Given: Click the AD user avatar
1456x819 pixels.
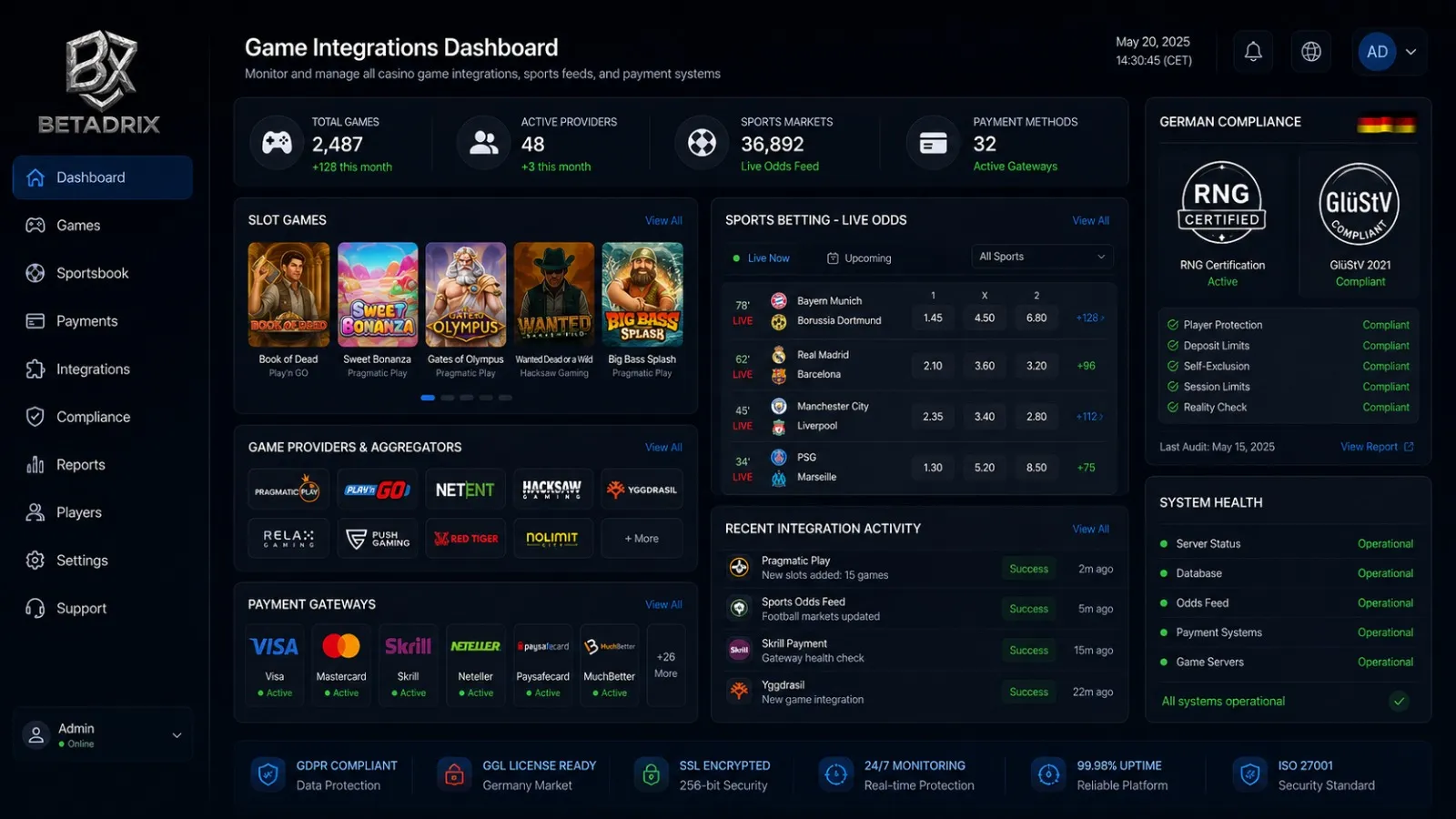Looking at the screenshot, I should (x=1377, y=52).
